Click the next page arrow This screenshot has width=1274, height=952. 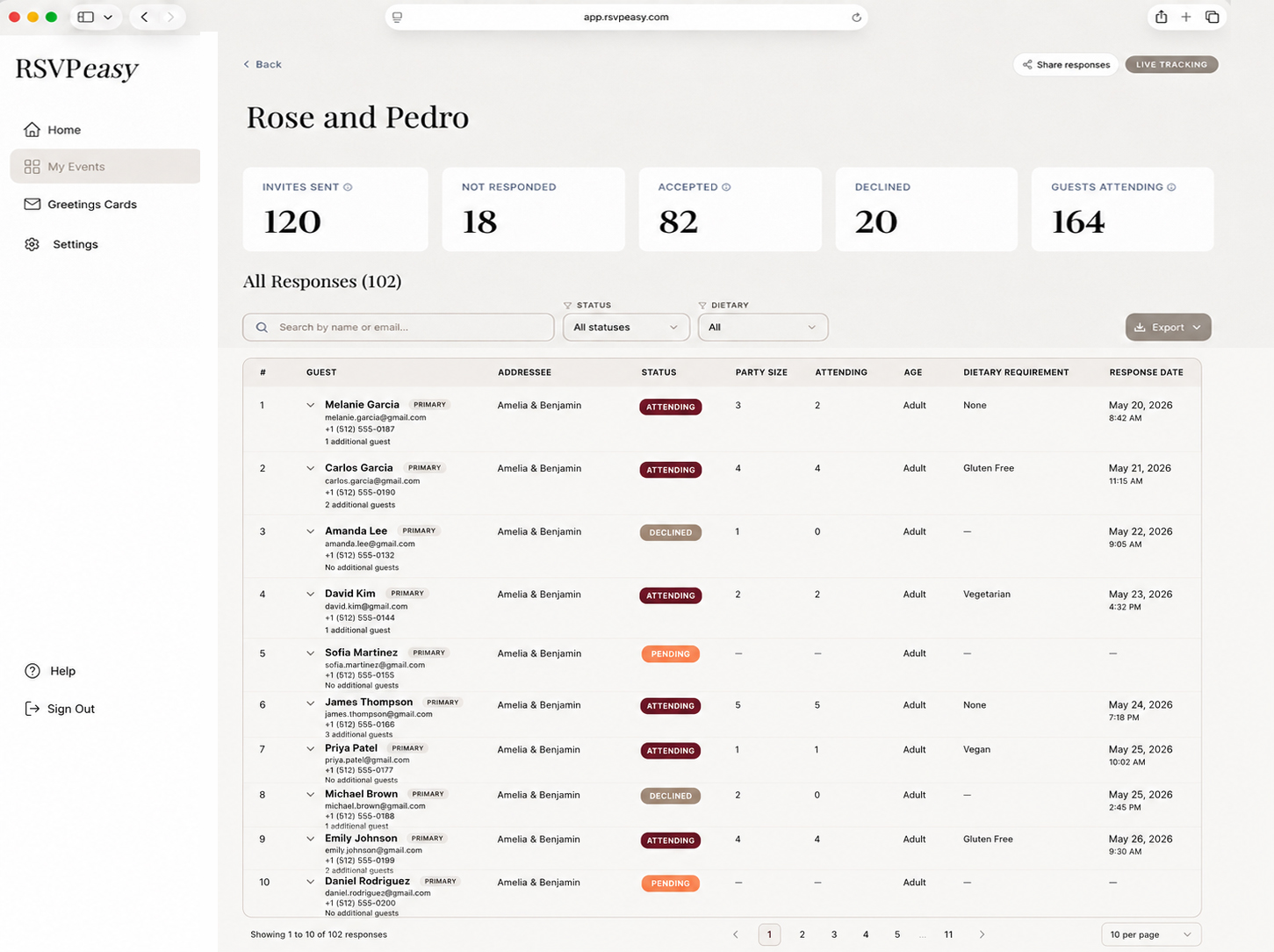click(x=982, y=934)
